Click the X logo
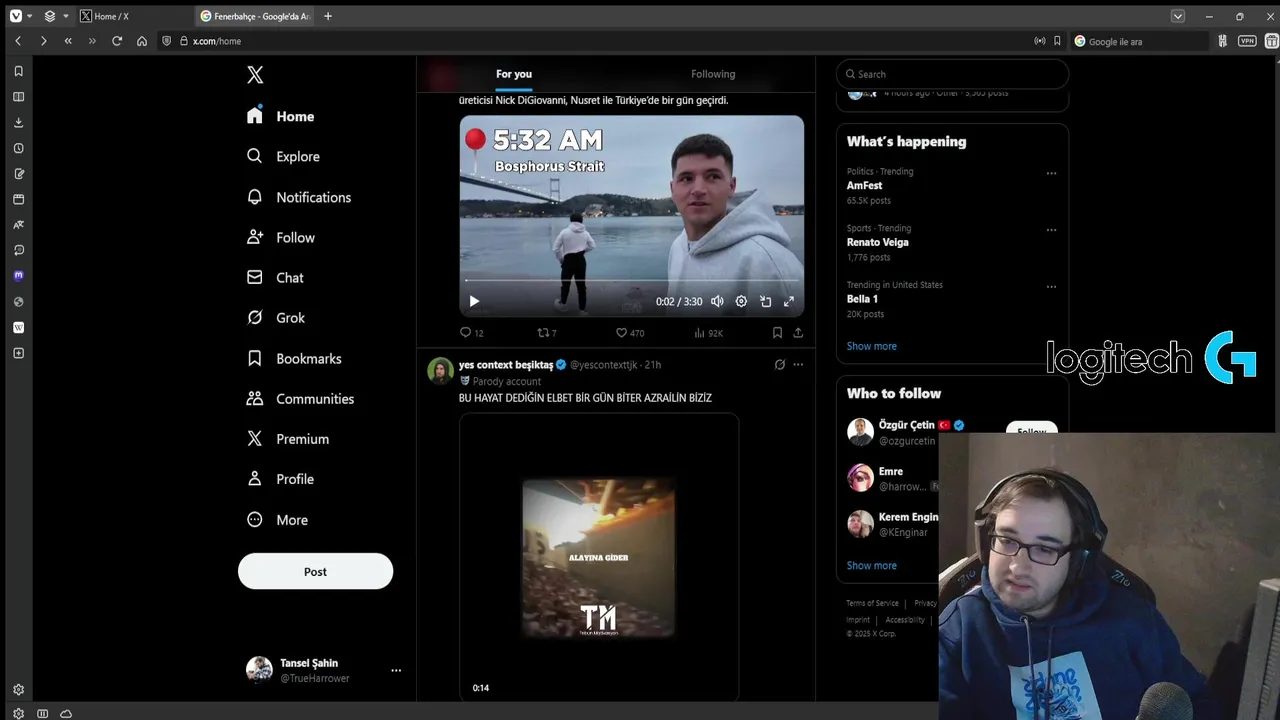Image resolution: width=1280 pixels, height=720 pixels. tap(255, 75)
